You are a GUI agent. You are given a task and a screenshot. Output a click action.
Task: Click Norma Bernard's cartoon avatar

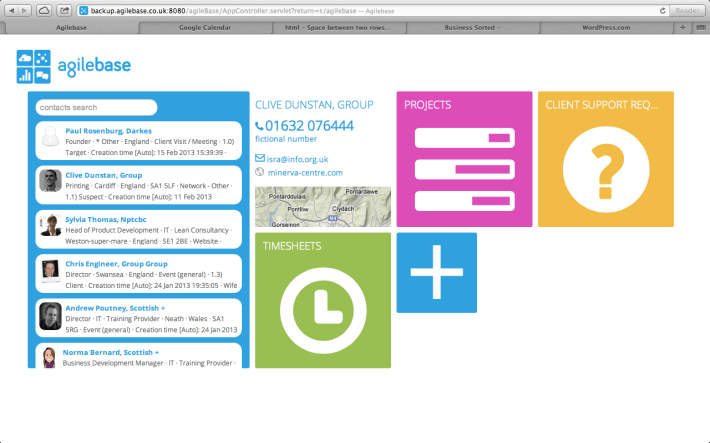click(49, 357)
